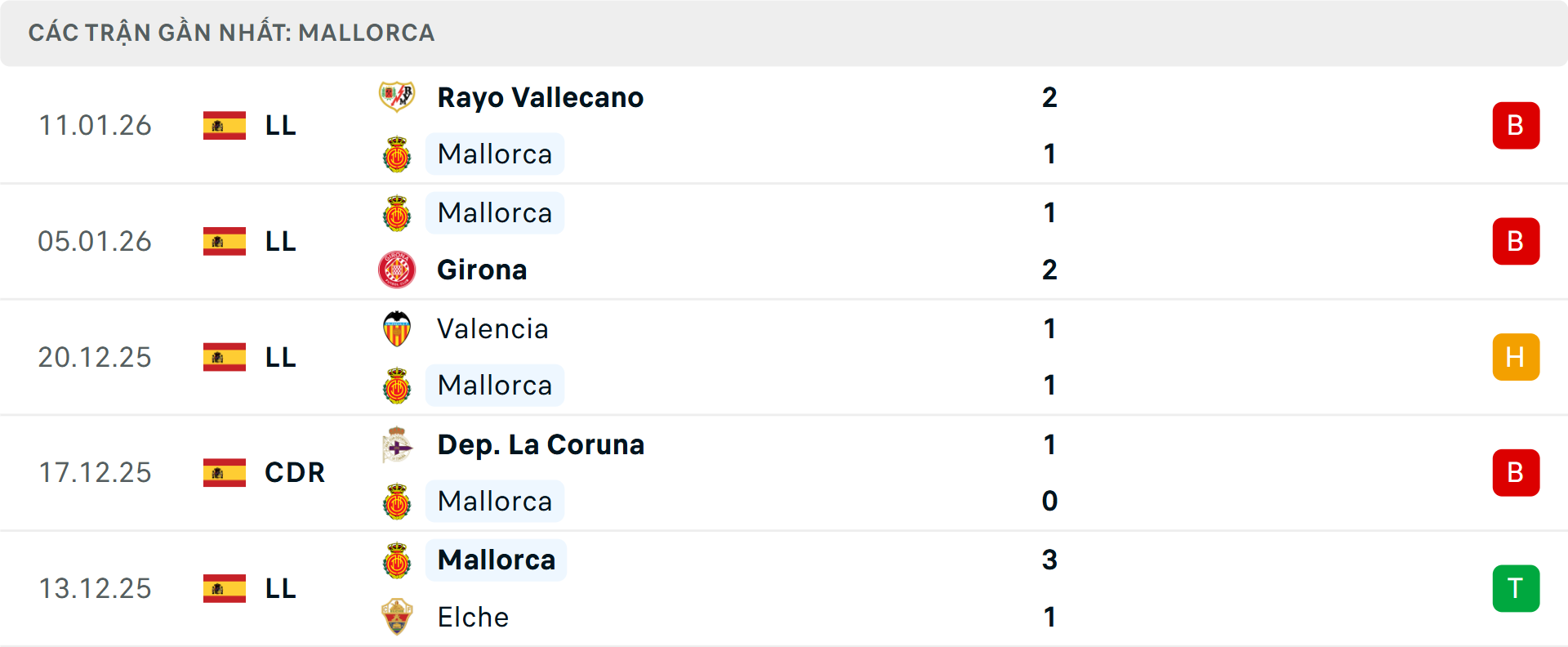Click the Valencia club crest
The height and width of the screenshot is (647, 1568).
pyautogui.click(x=397, y=328)
